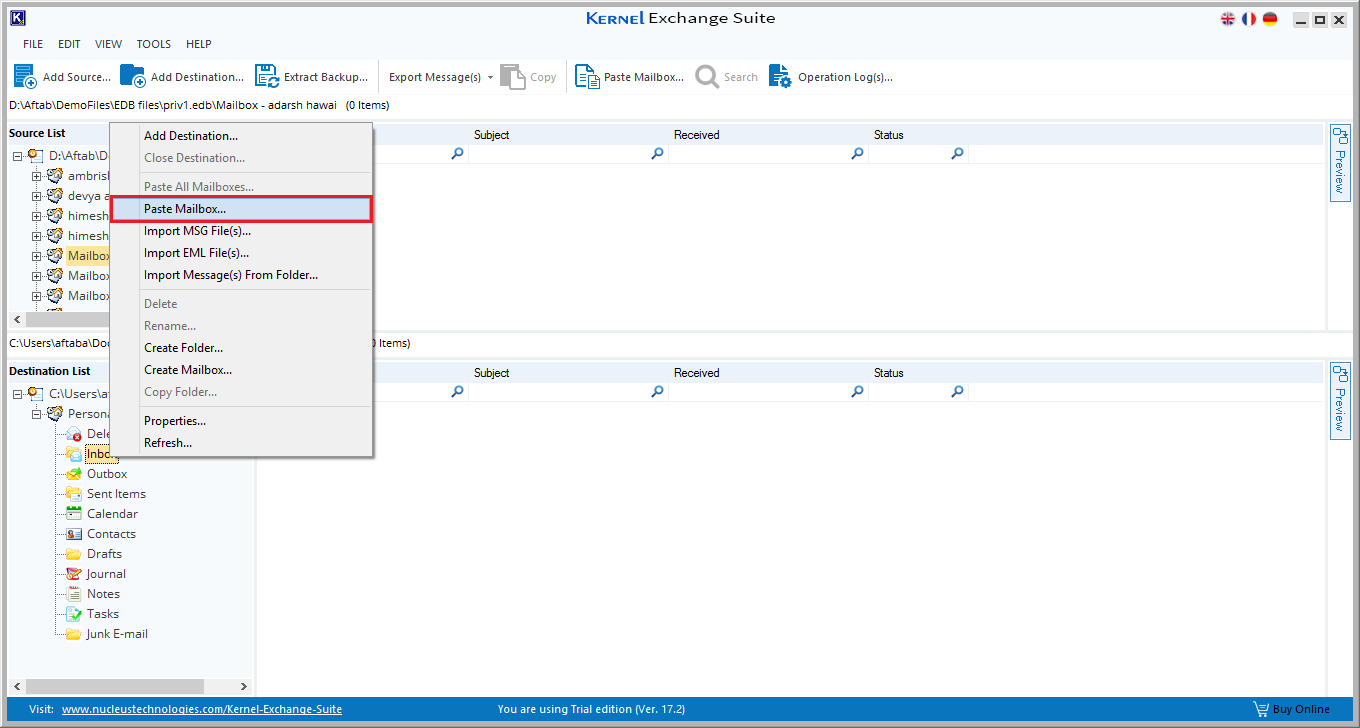Choose Import MSG File(s)... from context menu
The height and width of the screenshot is (728, 1360).
tap(241, 231)
